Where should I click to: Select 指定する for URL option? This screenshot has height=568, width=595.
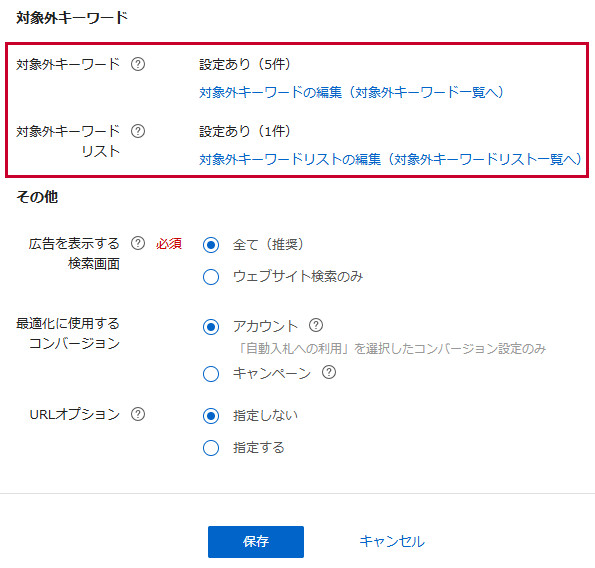click(x=211, y=448)
